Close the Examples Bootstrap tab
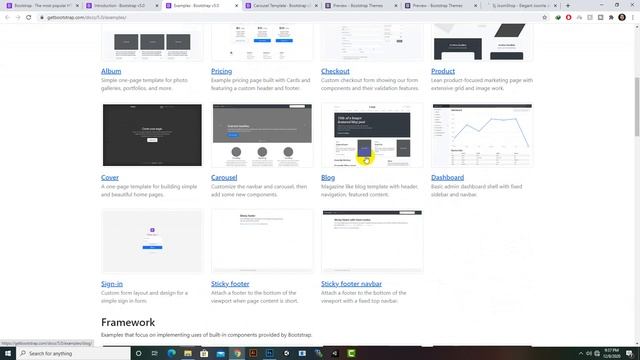 pos(236,6)
